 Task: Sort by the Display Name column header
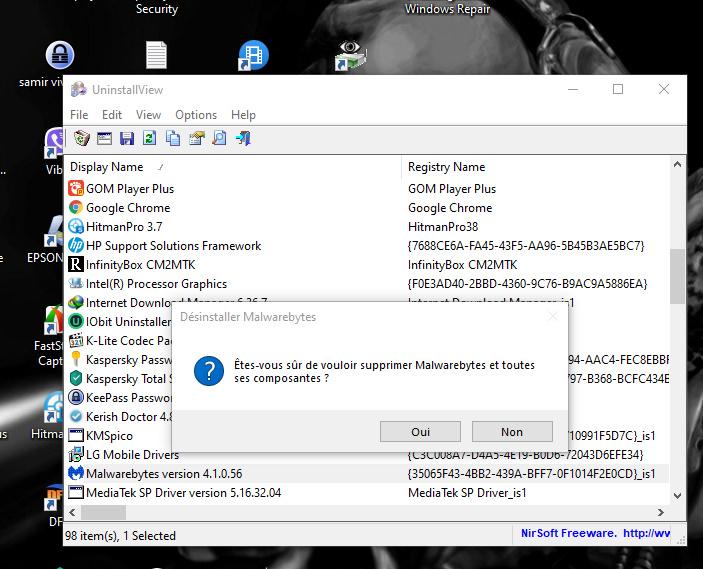(233, 167)
